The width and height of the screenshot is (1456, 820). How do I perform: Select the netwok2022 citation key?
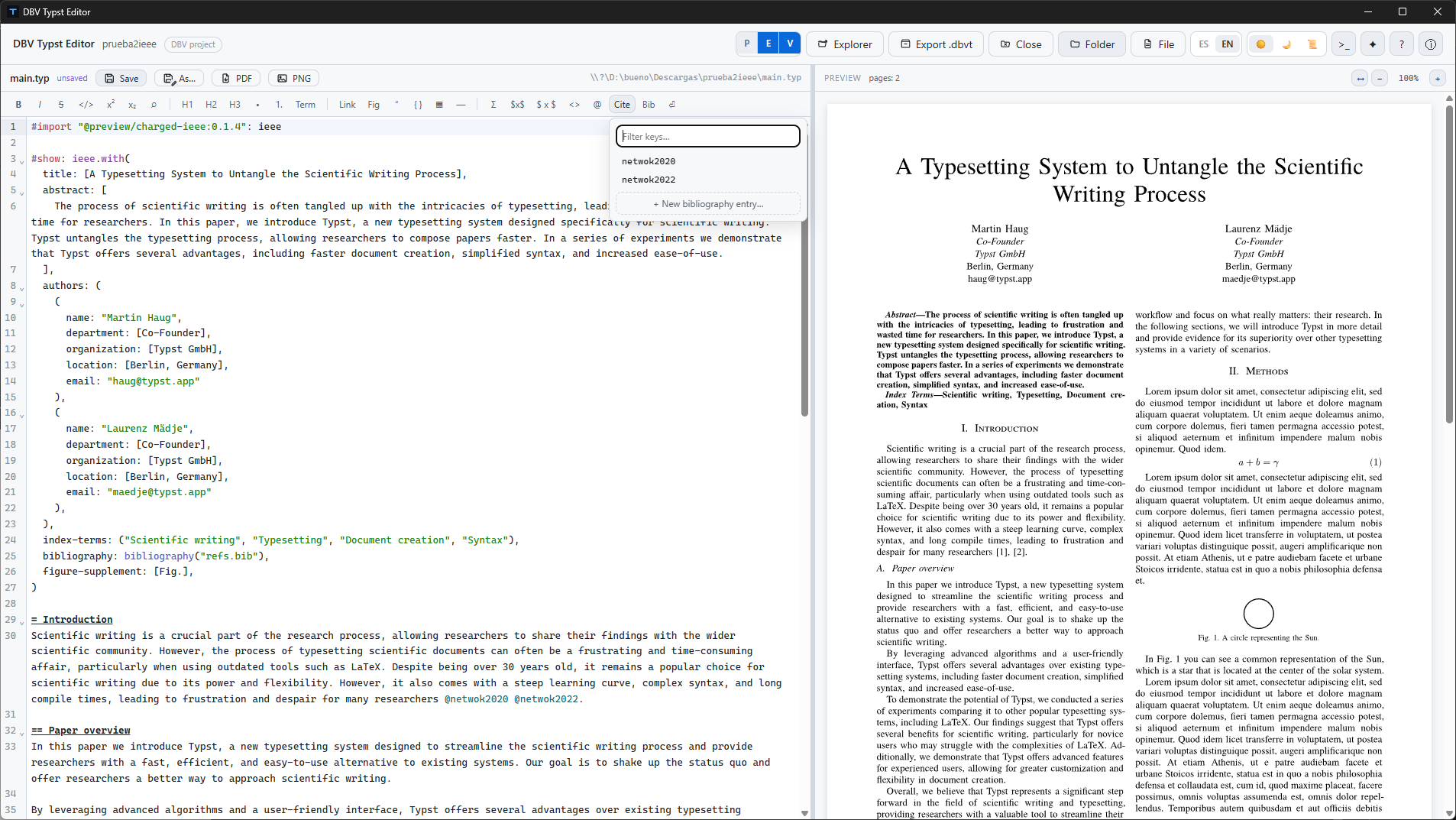708,180
